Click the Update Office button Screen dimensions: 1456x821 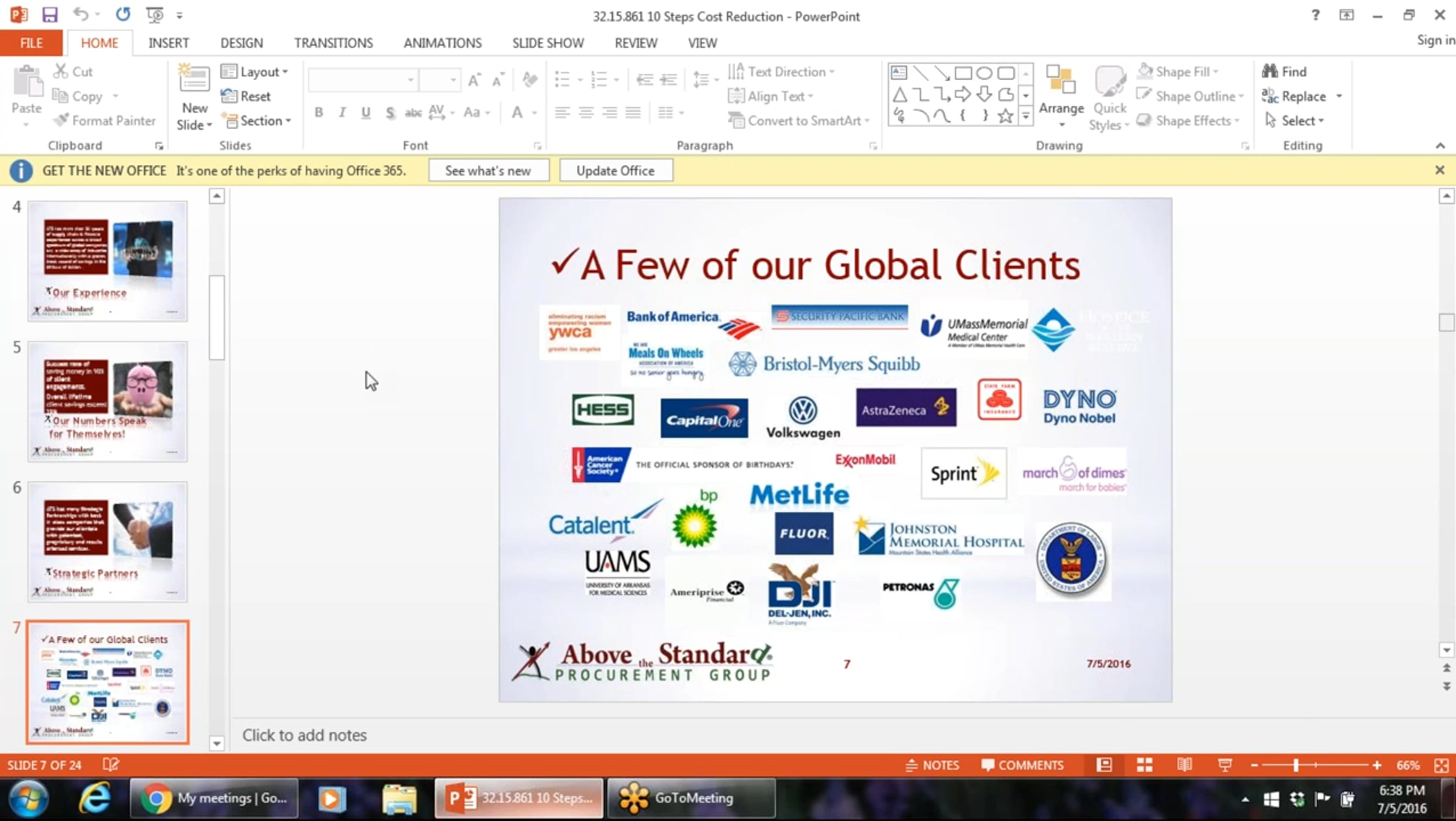coord(615,170)
